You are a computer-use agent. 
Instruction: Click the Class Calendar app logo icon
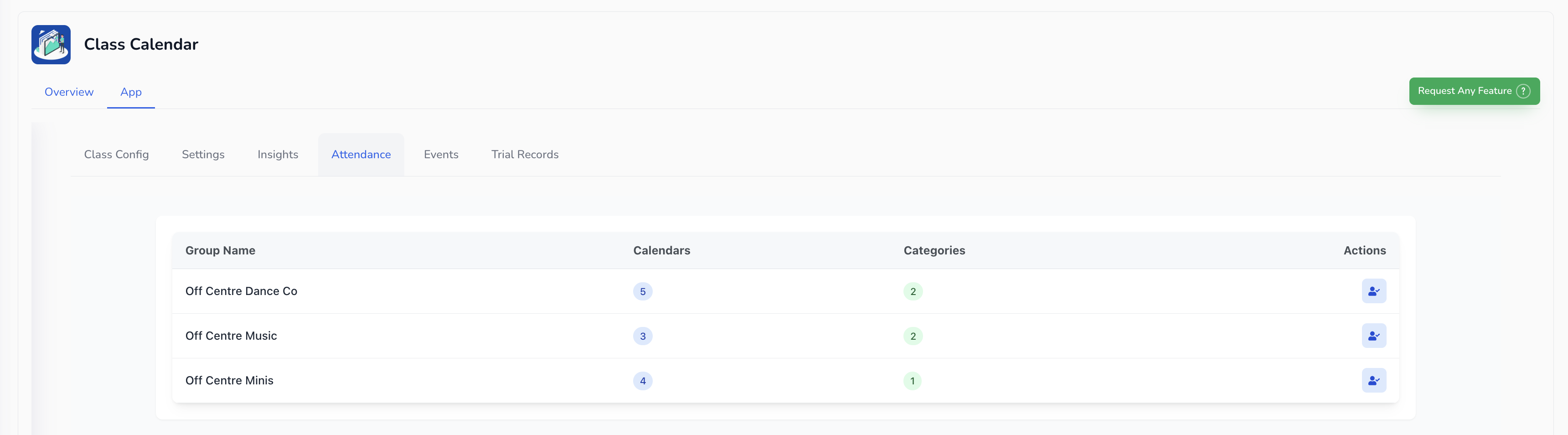click(51, 45)
